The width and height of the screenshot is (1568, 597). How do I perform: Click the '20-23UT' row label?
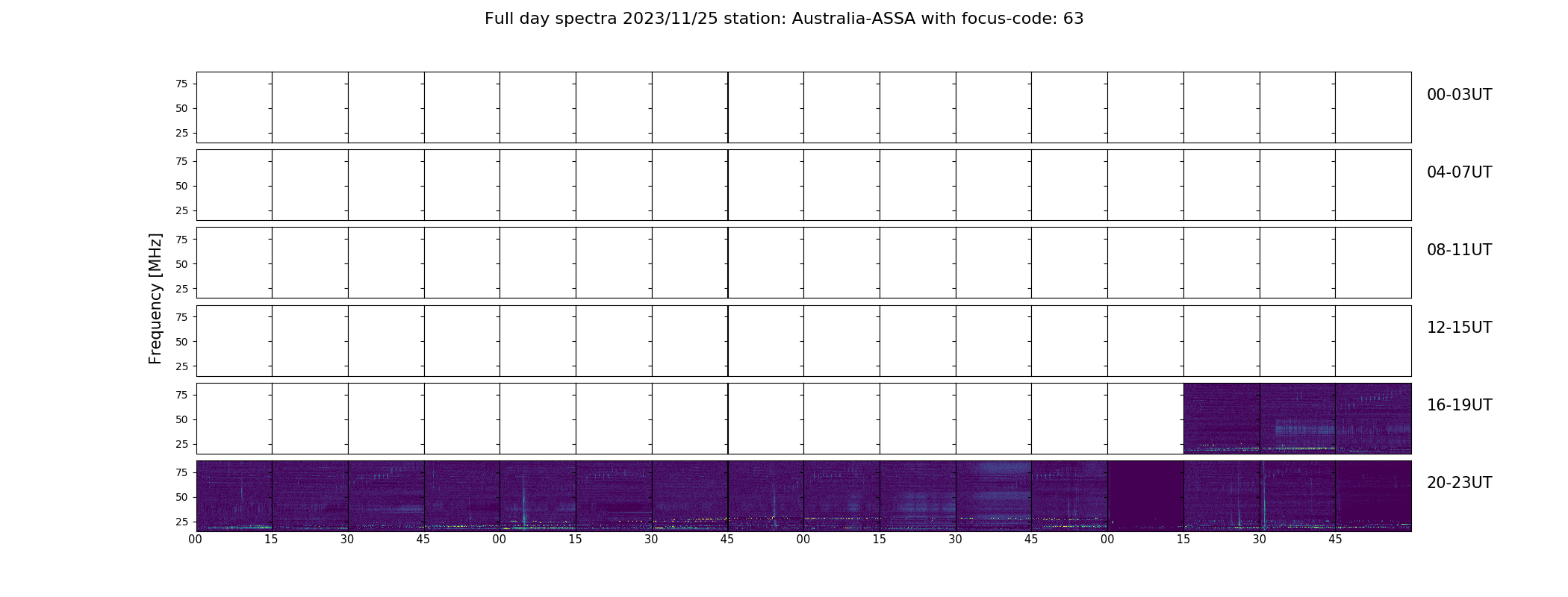click(1459, 483)
